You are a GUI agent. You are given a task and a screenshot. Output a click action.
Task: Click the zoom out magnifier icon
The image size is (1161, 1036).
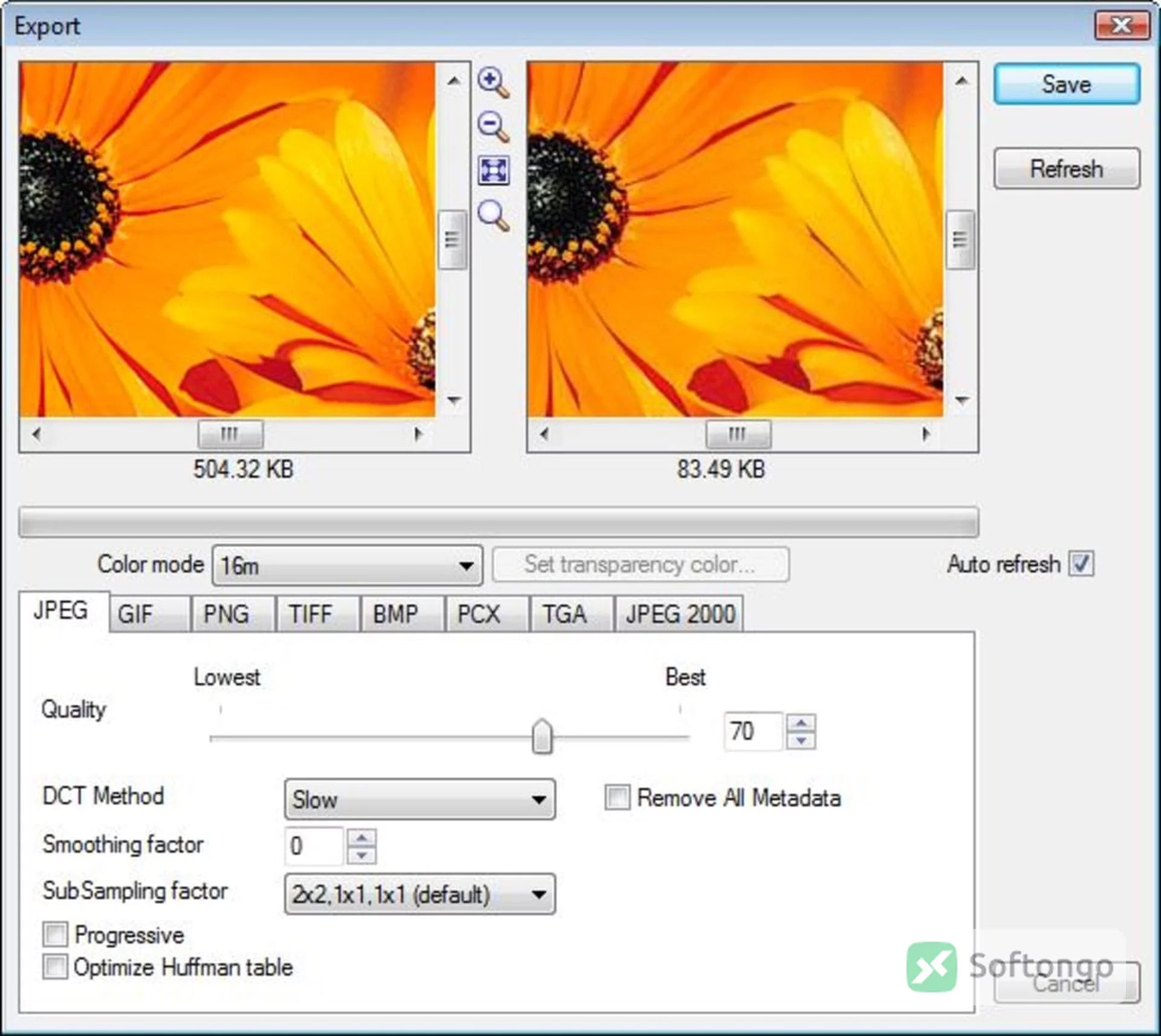point(493,127)
